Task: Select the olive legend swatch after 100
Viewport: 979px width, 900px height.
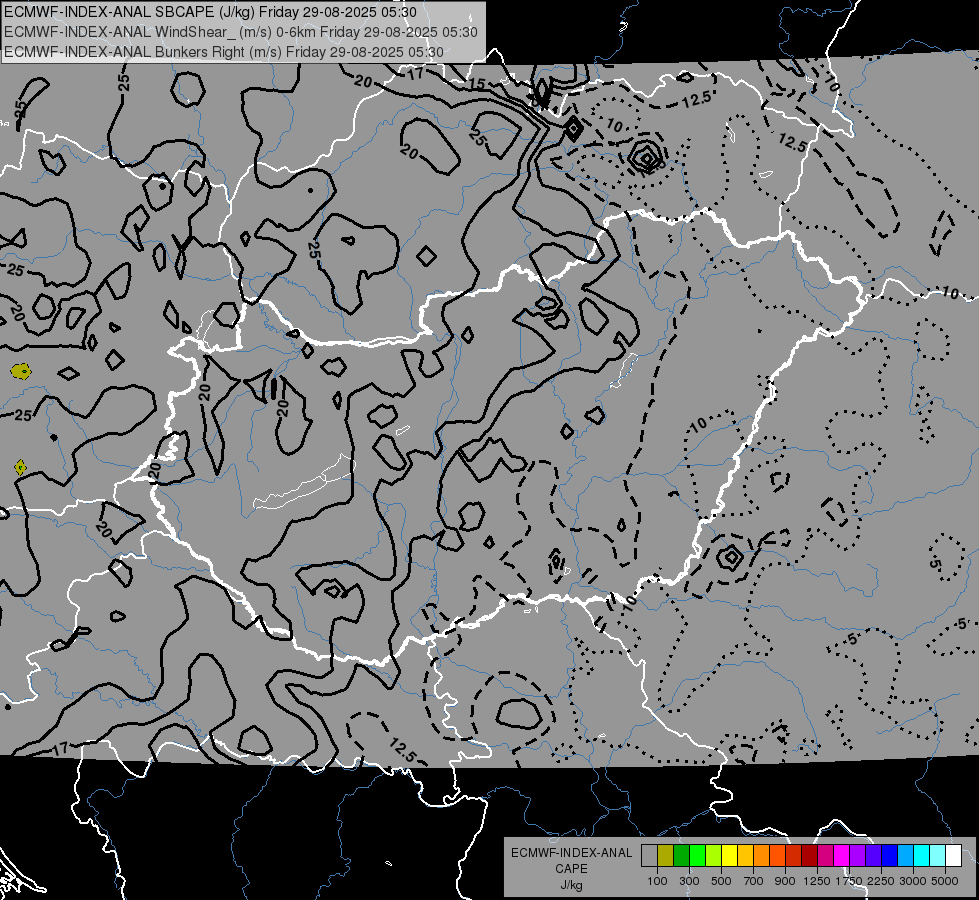Action: [665, 856]
